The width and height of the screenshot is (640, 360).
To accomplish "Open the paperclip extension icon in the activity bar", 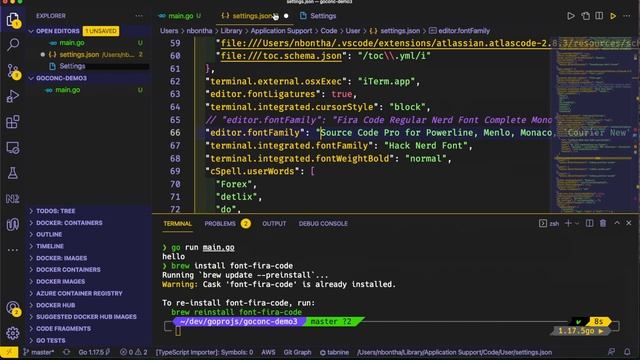I will click(x=13, y=224).
